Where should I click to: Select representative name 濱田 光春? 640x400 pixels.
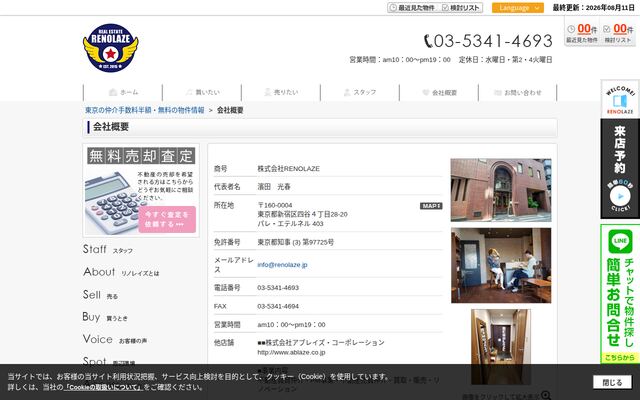coord(274,187)
